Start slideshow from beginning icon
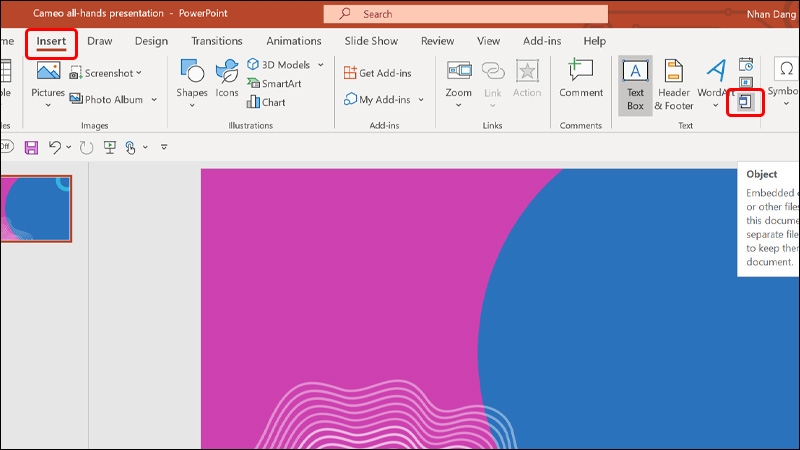Image resolution: width=800 pixels, height=450 pixels. click(x=109, y=147)
